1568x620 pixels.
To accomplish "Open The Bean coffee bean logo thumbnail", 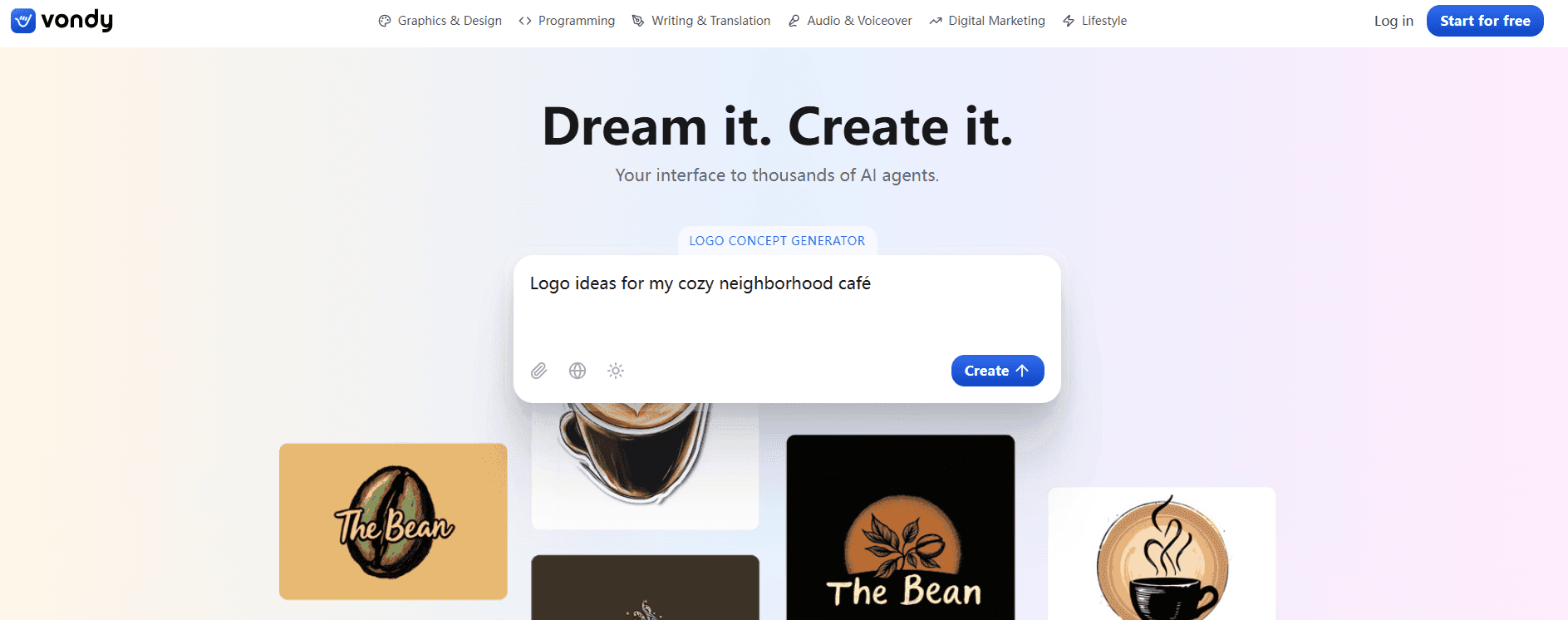I will pos(393,521).
